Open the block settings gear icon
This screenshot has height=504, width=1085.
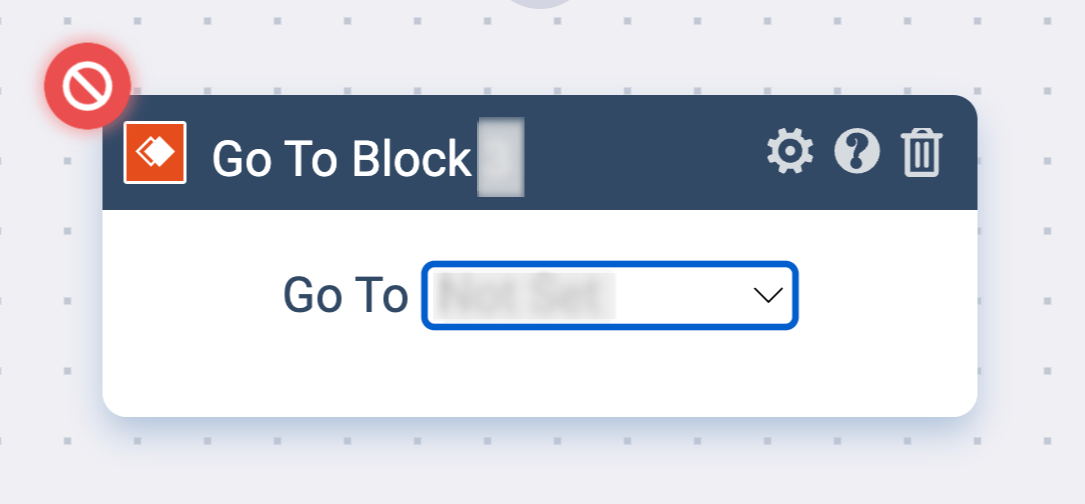pos(790,151)
